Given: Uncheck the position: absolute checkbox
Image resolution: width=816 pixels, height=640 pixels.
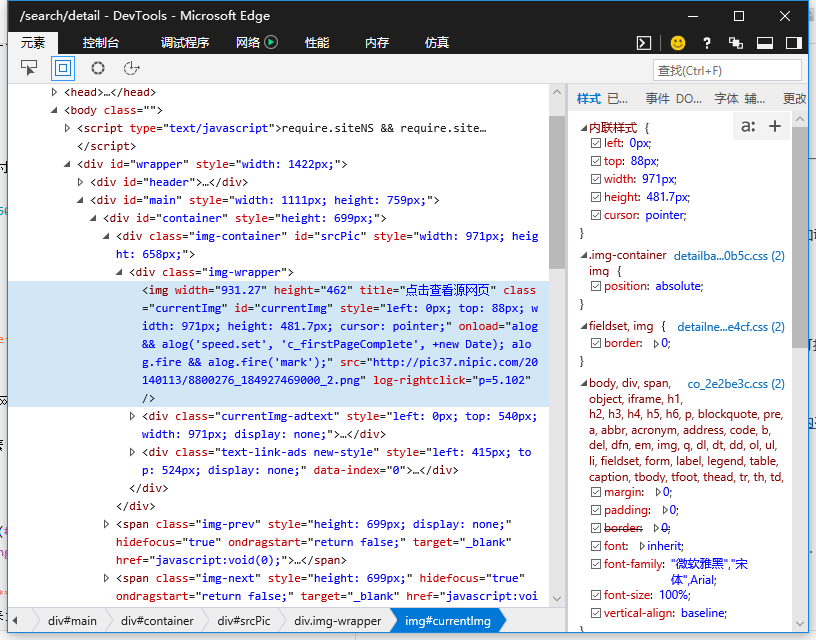Looking at the screenshot, I should click(597, 286).
